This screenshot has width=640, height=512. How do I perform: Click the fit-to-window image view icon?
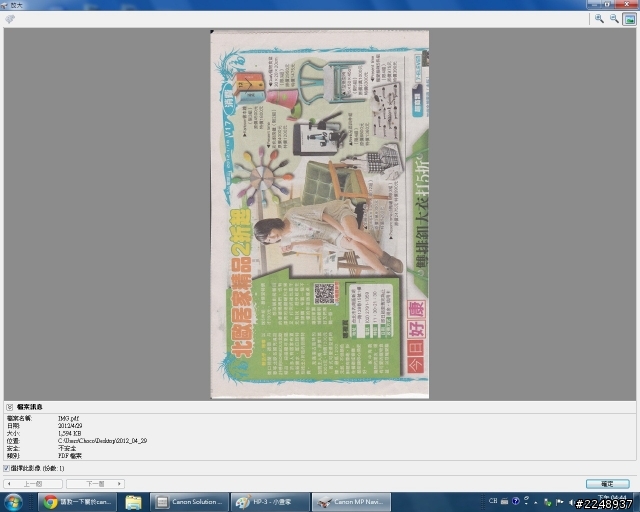629,19
